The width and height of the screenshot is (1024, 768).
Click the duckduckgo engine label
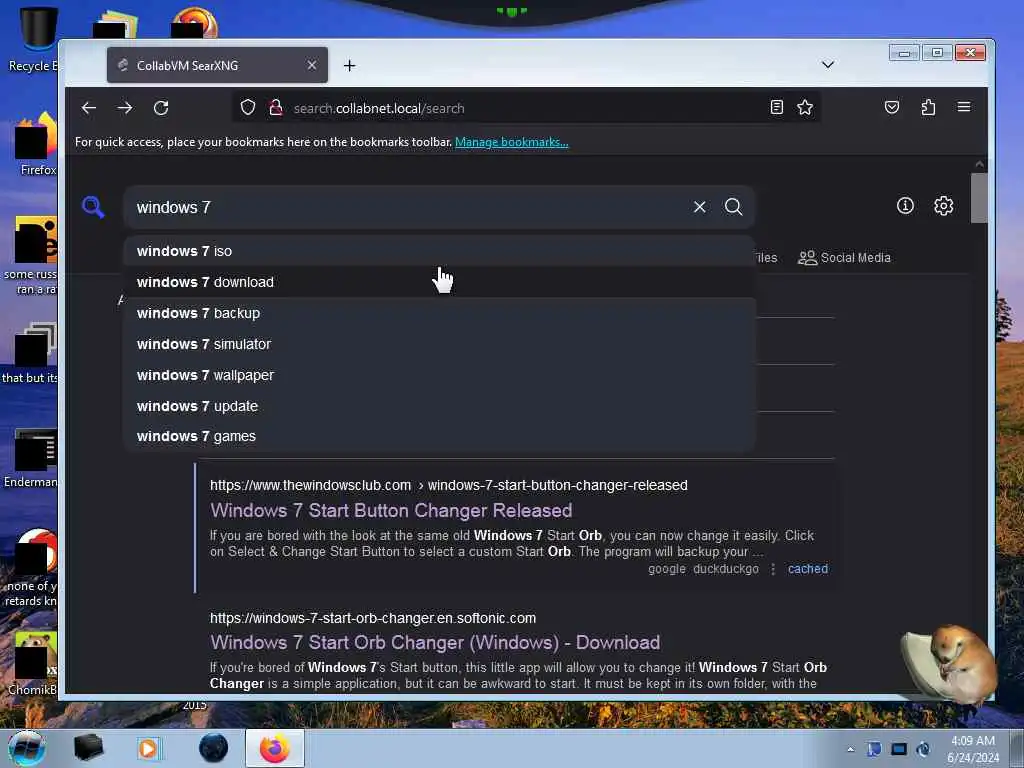tap(726, 569)
